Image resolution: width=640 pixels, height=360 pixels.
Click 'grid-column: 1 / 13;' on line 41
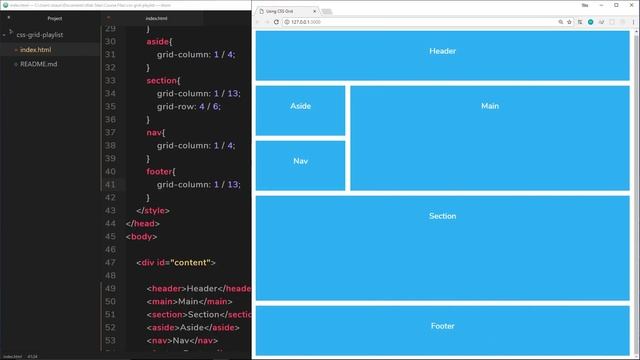199,184
